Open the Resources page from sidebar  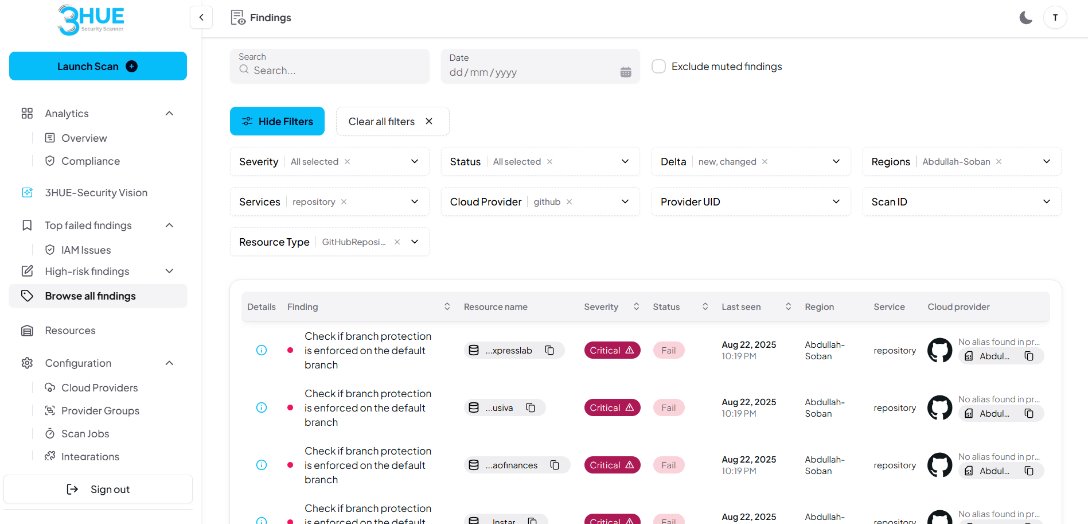[70, 330]
